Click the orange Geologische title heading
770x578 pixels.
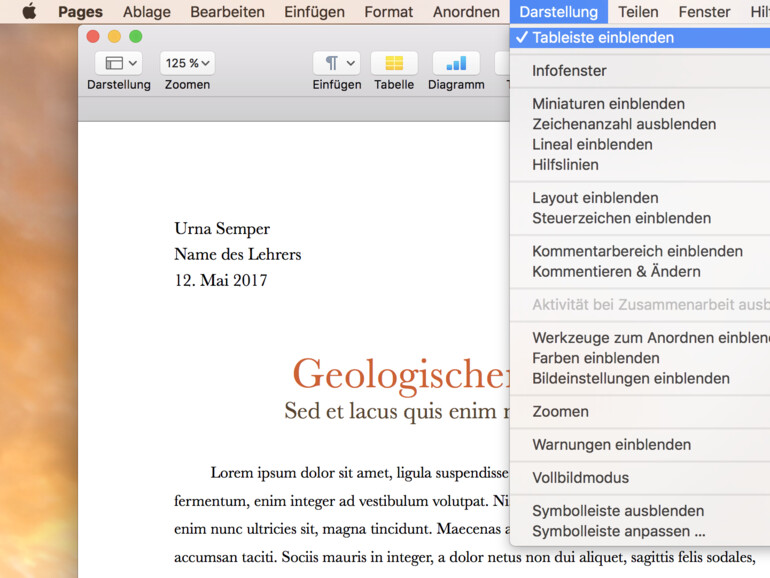(x=401, y=375)
